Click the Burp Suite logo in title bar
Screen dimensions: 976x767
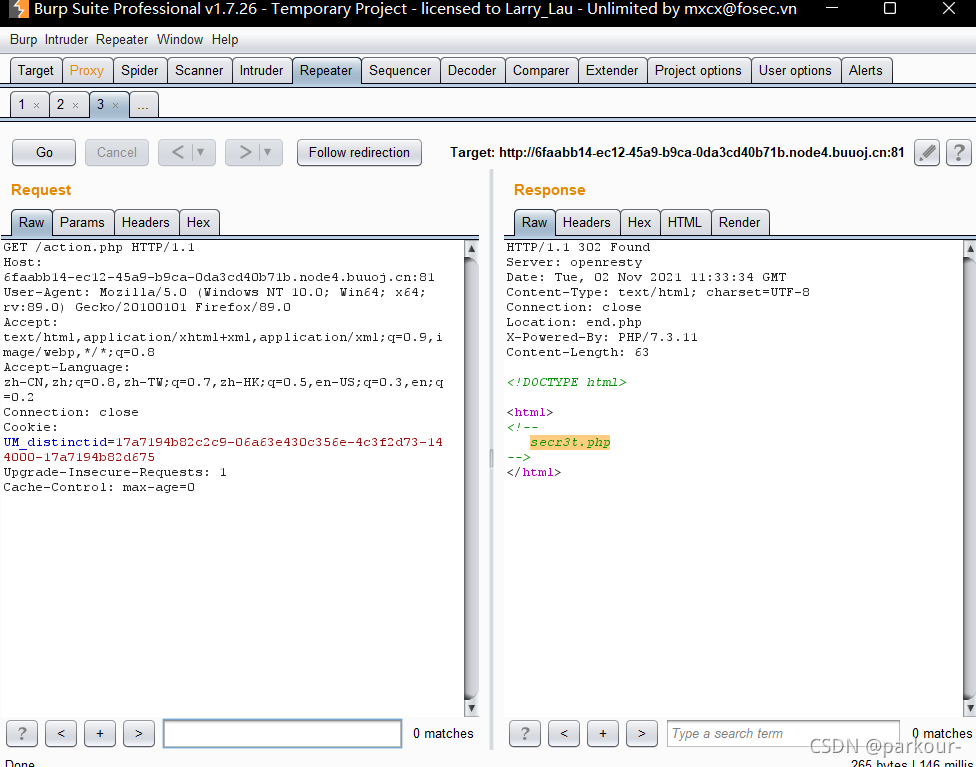(19, 9)
